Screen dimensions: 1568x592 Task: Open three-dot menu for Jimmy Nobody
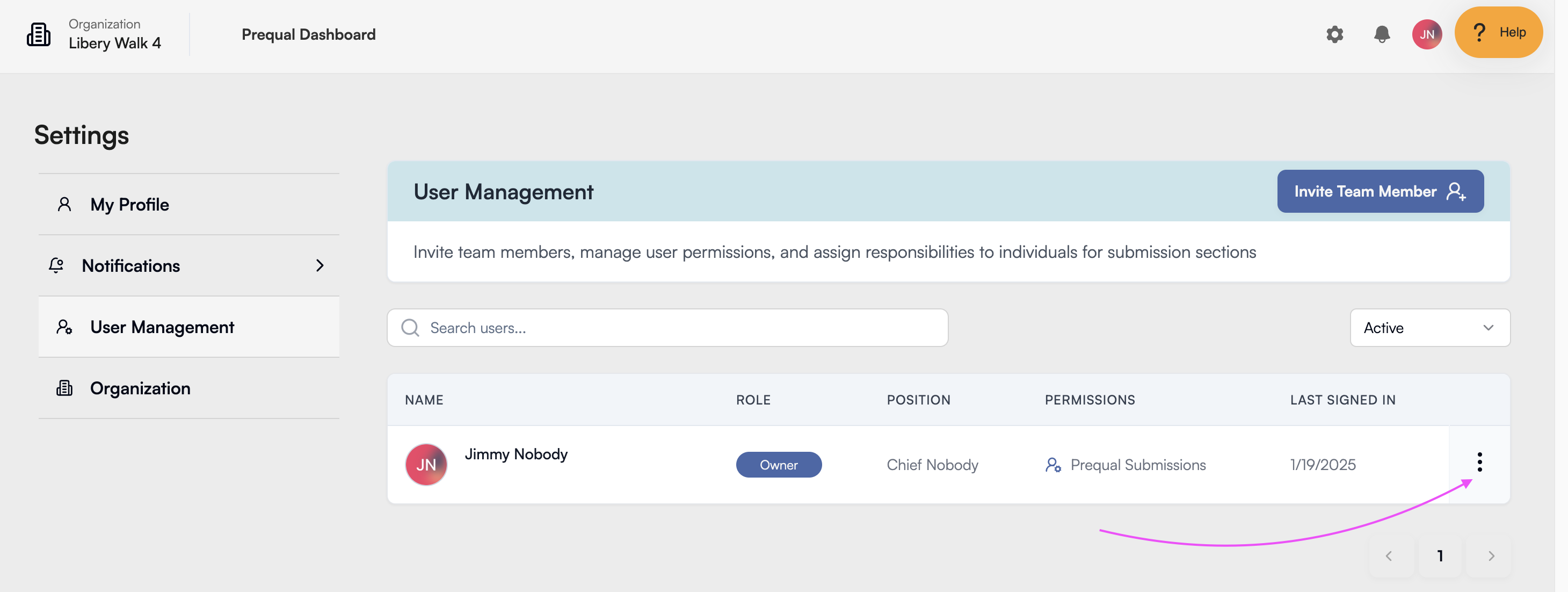(1479, 463)
